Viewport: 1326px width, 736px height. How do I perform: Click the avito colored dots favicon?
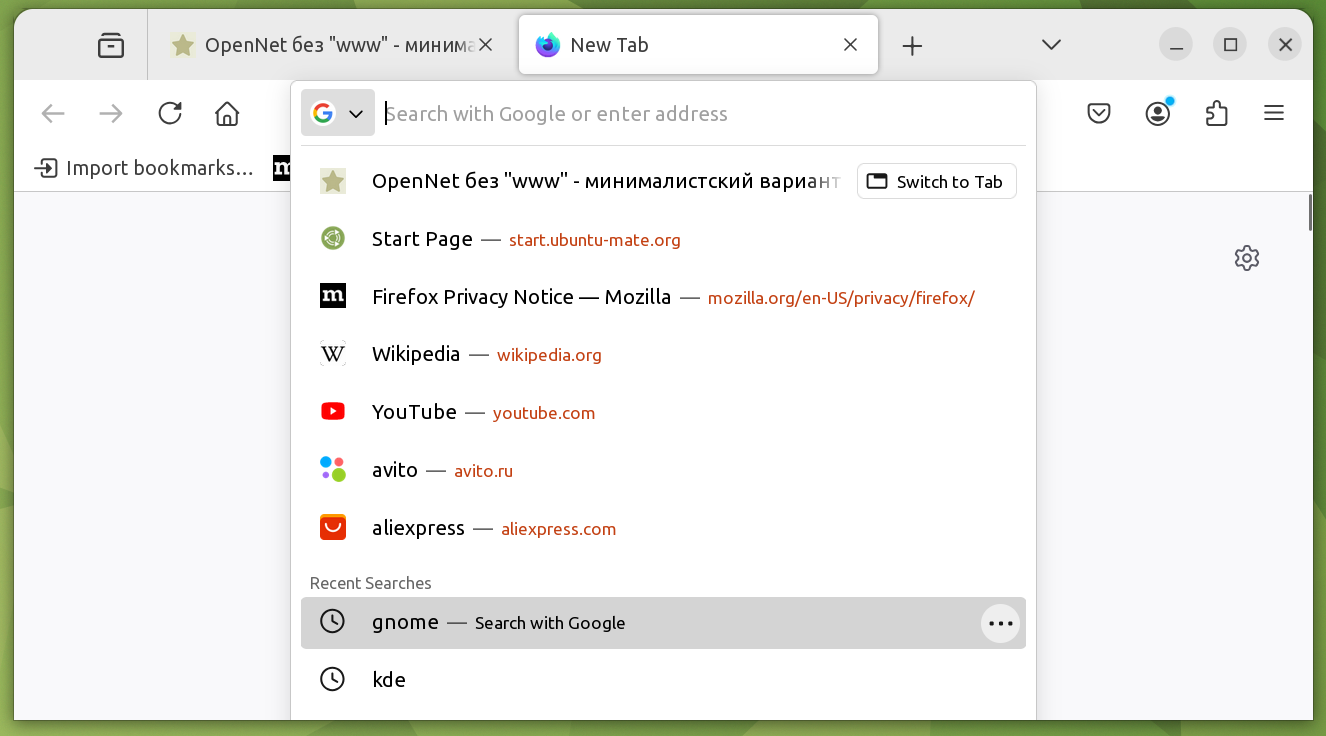(x=333, y=469)
